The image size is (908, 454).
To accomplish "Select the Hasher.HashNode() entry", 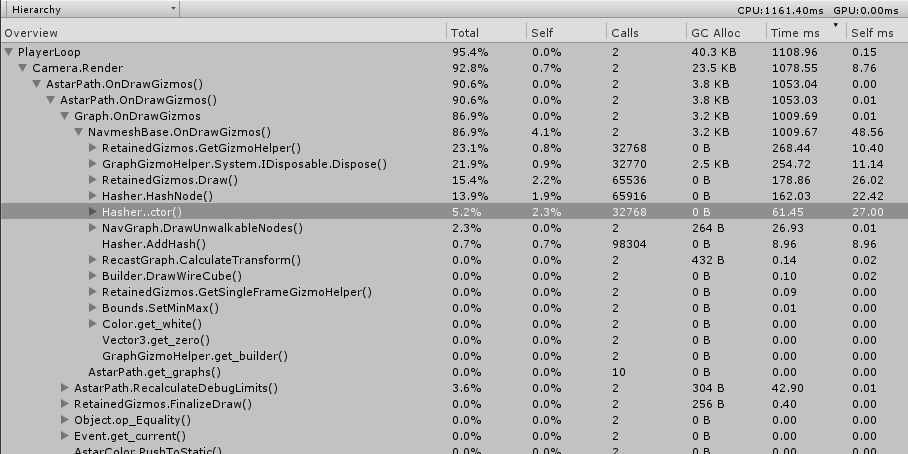I will (158, 196).
